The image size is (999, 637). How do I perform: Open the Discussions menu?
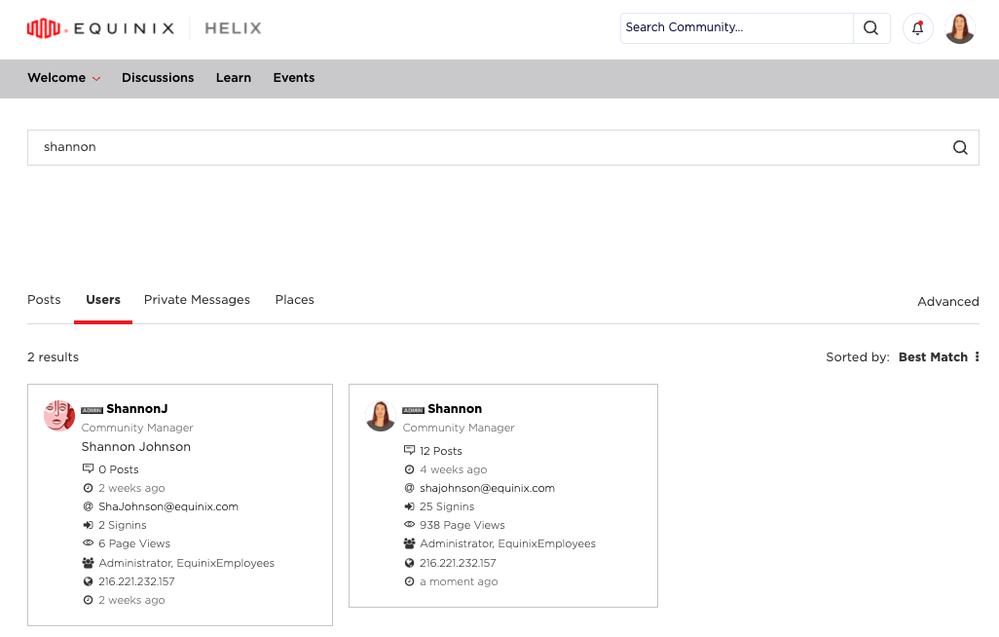tap(158, 78)
